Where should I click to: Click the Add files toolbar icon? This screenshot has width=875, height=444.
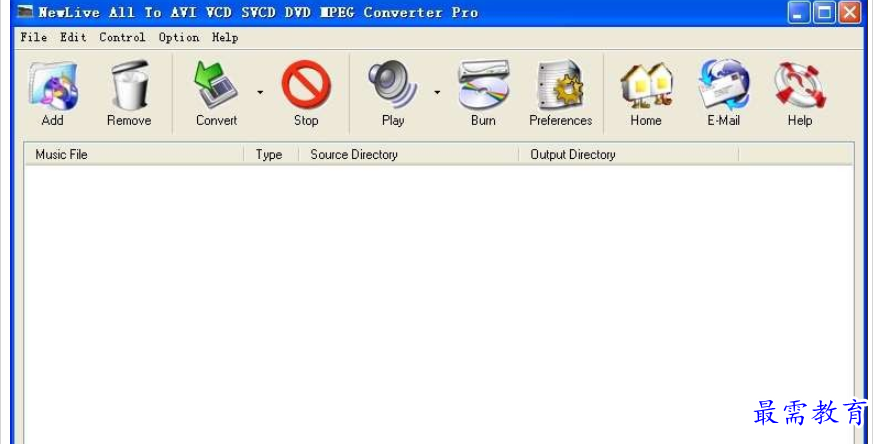point(52,86)
